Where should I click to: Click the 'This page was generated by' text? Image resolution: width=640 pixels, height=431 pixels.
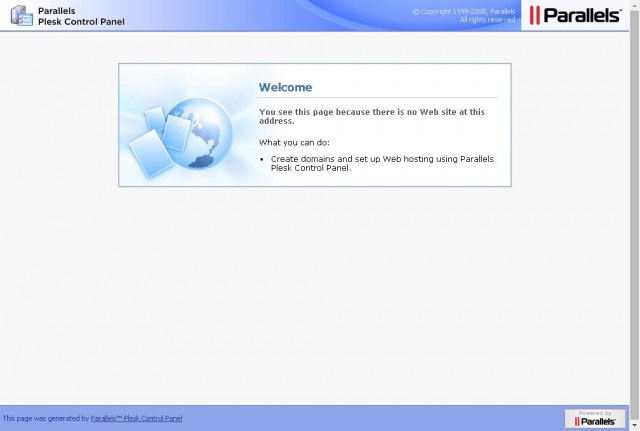pyautogui.click(x=46, y=418)
